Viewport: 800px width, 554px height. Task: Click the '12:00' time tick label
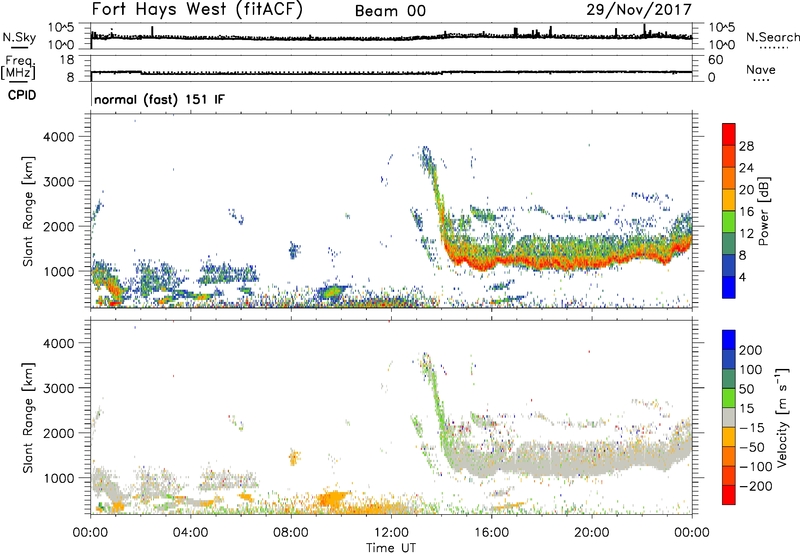(x=391, y=533)
